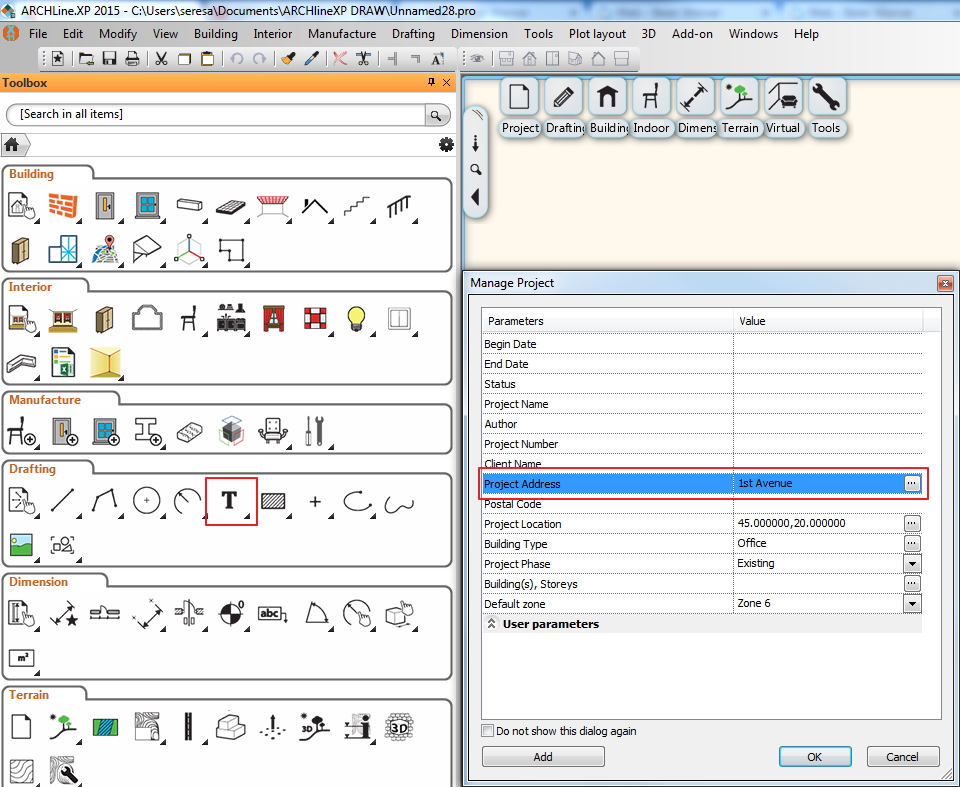Open Project Location ellipsis editor
Image resolution: width=960 pixels, height=787 pixels.
[912, 524]
